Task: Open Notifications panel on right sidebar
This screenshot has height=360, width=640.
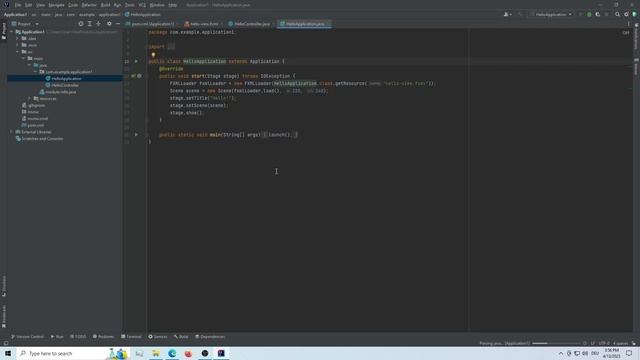Action: click(x=636, y=36)
